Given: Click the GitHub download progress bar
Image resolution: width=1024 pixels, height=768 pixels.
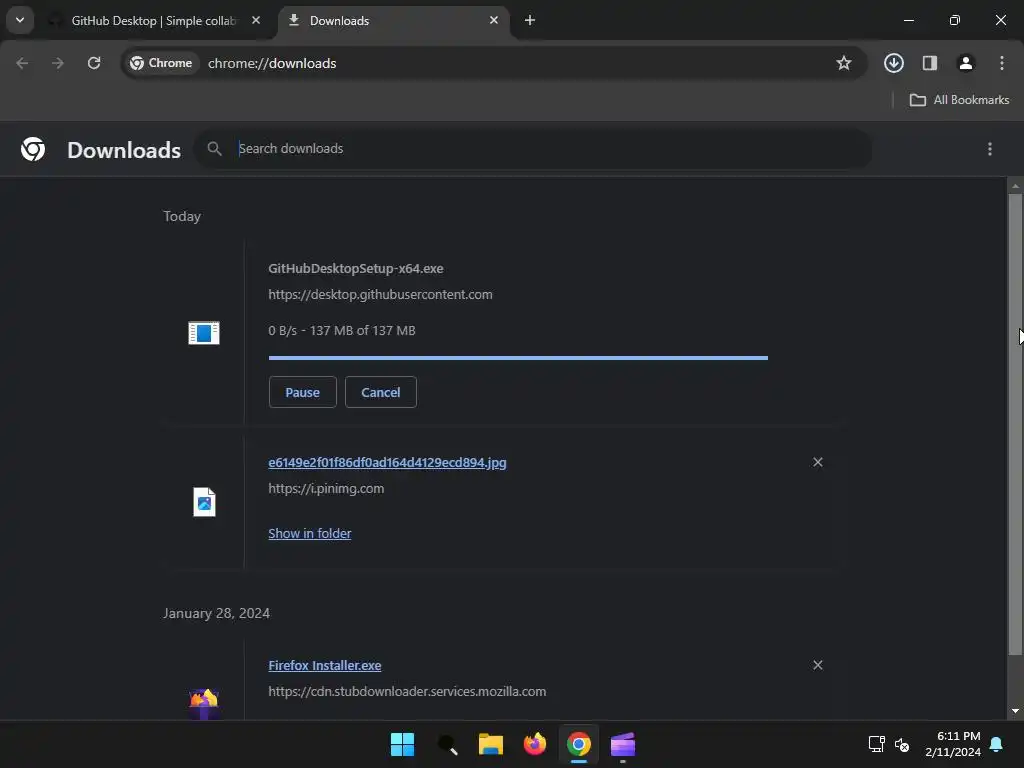Looking at the screenshot, I should (x=518, y=358).
